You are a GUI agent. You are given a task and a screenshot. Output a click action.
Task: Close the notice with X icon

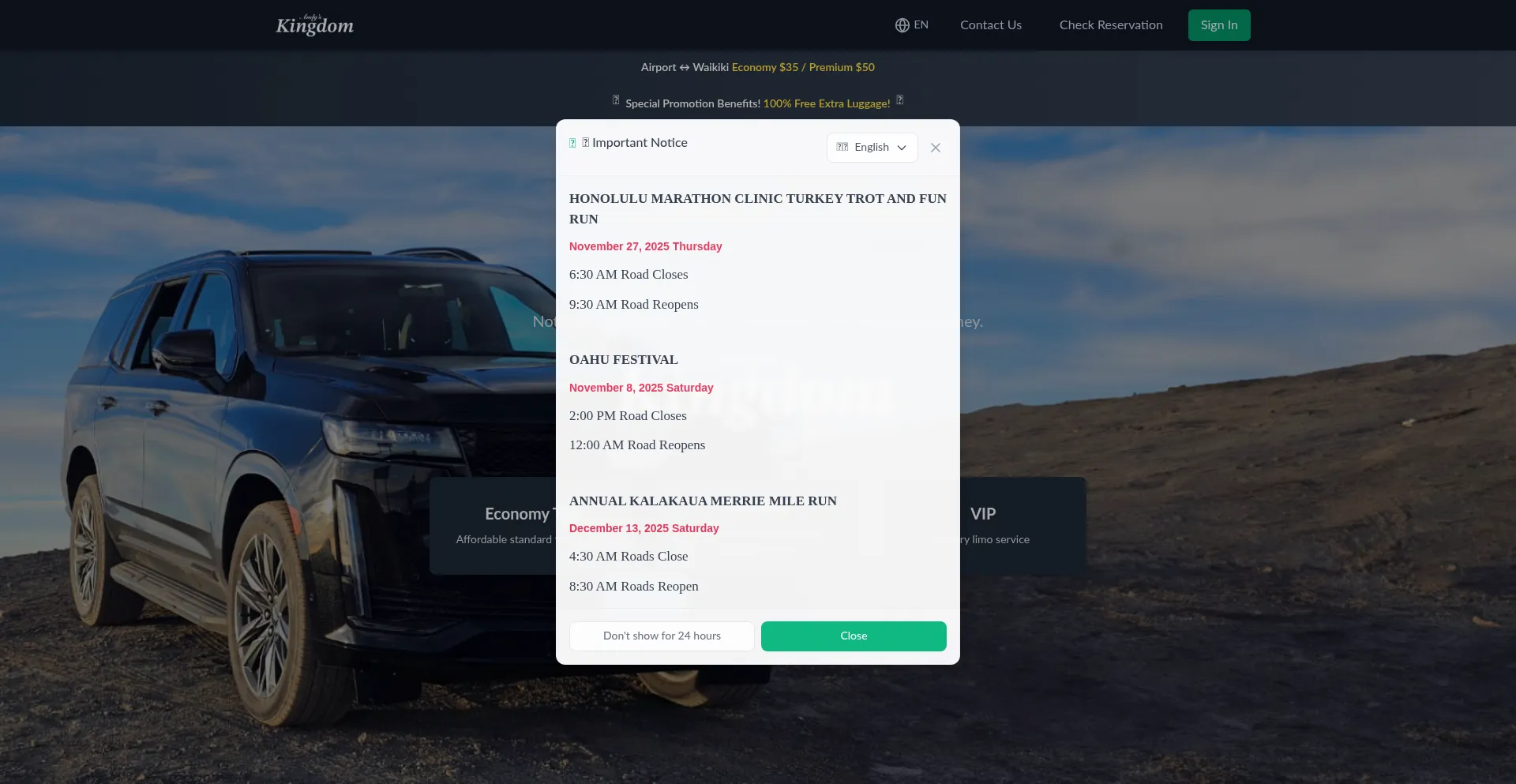tap(936, 148)
